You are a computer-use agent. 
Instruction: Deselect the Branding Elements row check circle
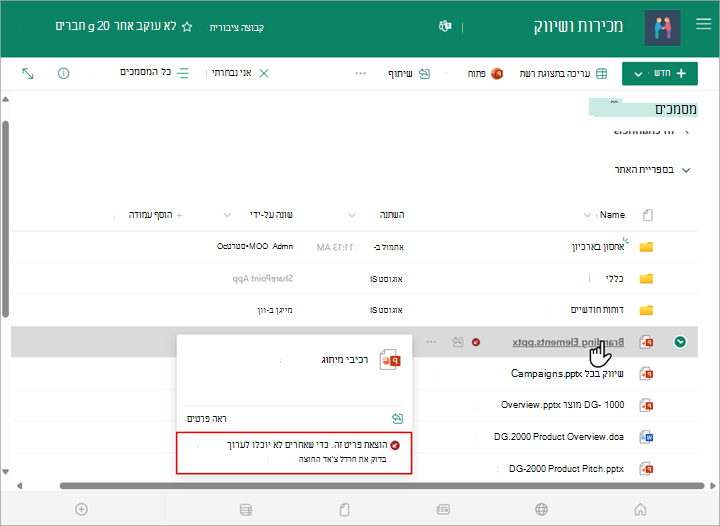pyautogui.click(x=680, y=342)
